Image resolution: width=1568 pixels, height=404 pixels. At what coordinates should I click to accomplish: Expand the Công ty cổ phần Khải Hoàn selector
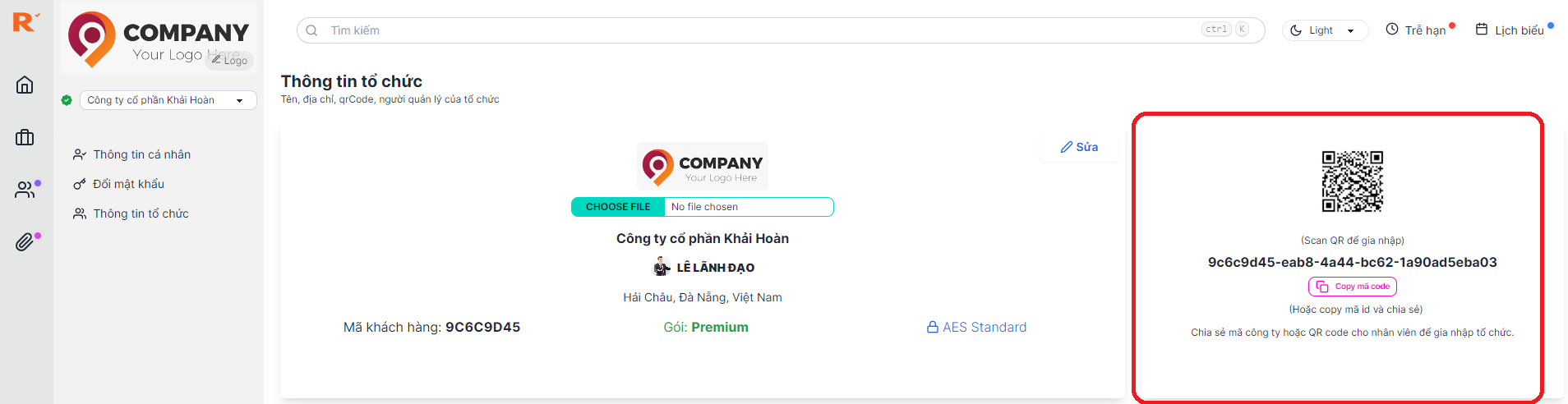click(x=167, y=100)
